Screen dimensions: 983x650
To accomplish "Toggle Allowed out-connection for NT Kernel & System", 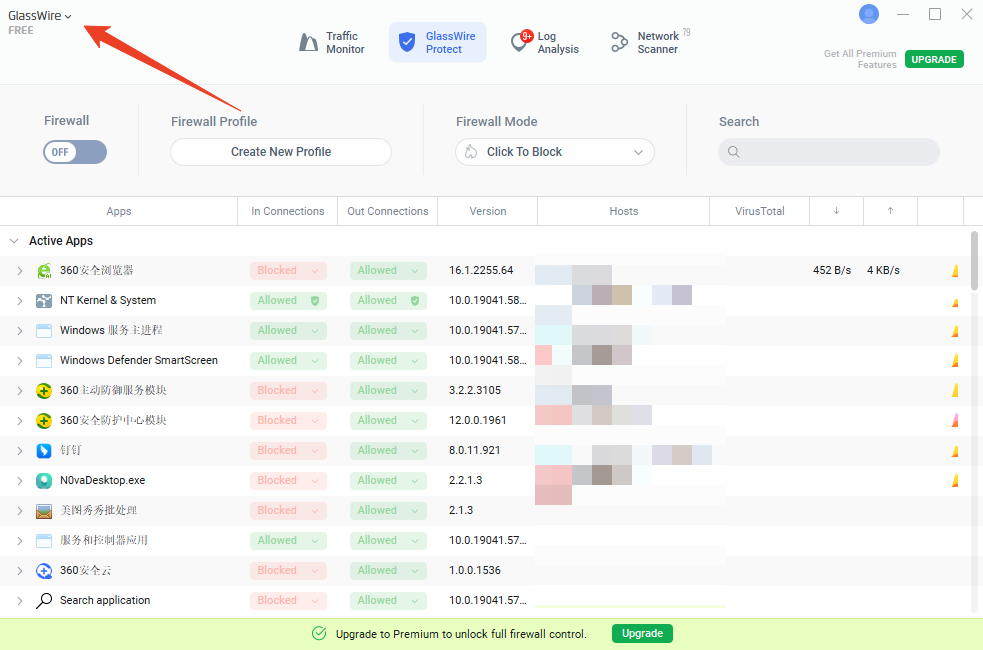I will [388, 301].
